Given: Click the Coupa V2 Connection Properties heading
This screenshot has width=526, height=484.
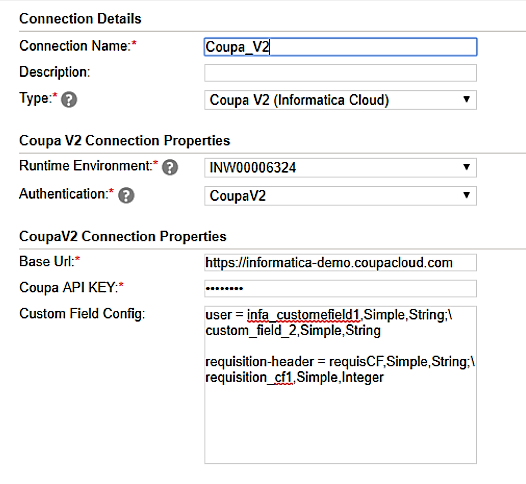Looking at the screenshot, I should click(124, 140).
